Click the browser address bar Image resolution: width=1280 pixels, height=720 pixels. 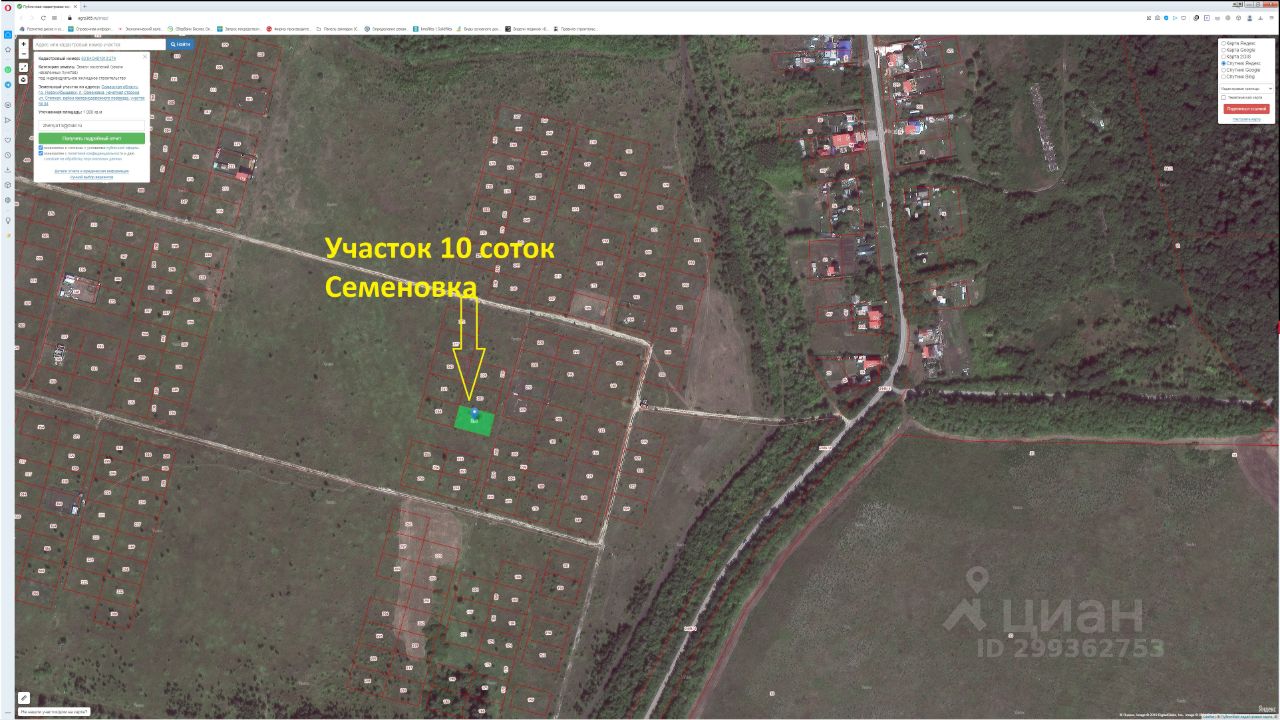click(600, 18)
